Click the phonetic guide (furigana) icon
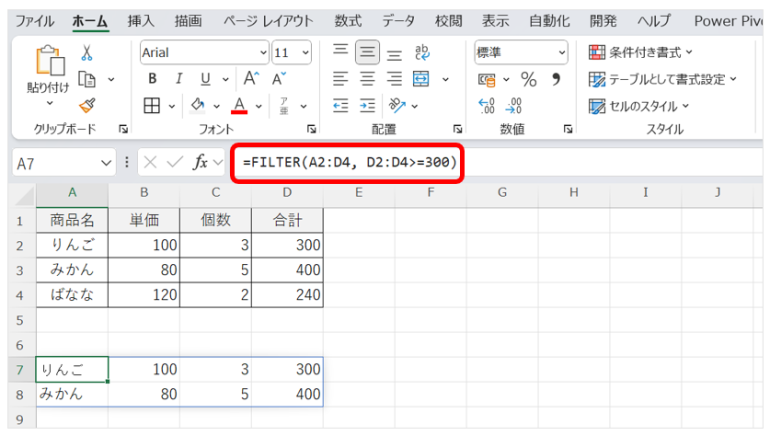Screen dimensions: 770x436 click(x=284, y=106)
